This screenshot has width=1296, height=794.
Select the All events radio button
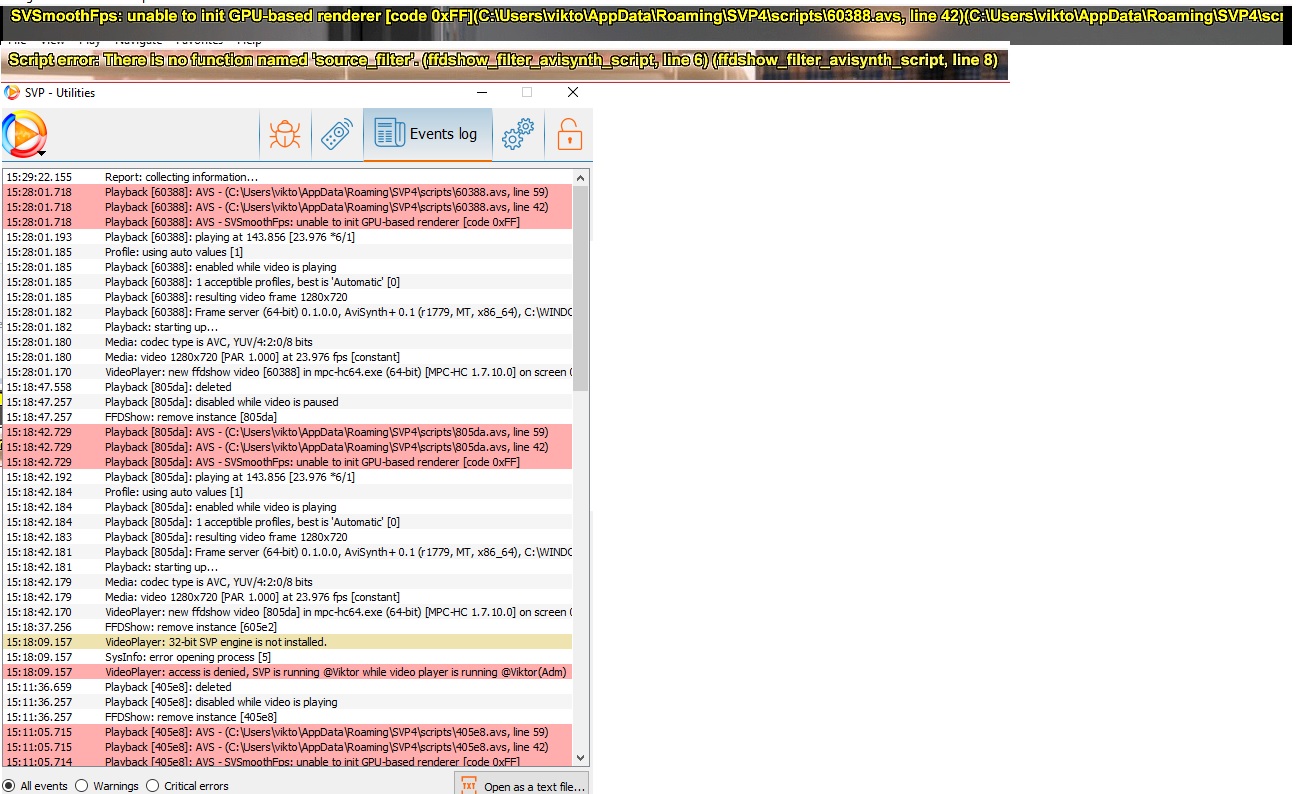9,786
